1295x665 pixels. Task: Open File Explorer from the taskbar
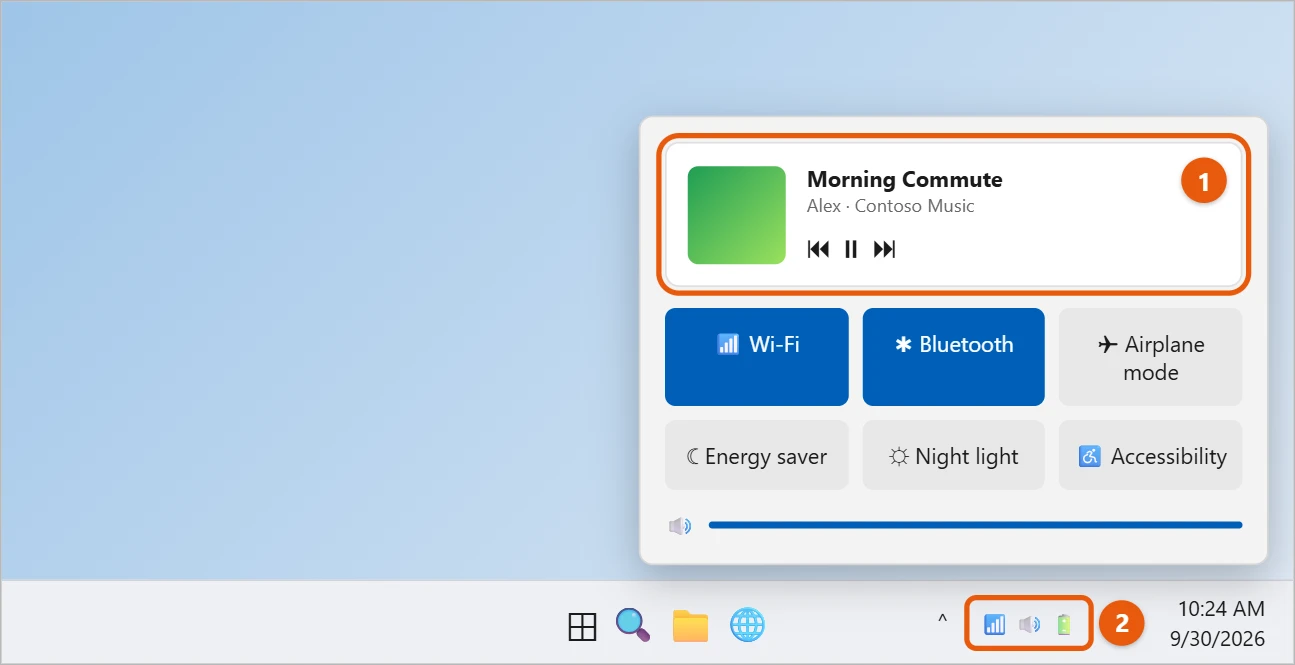click(x=690, y=626)
